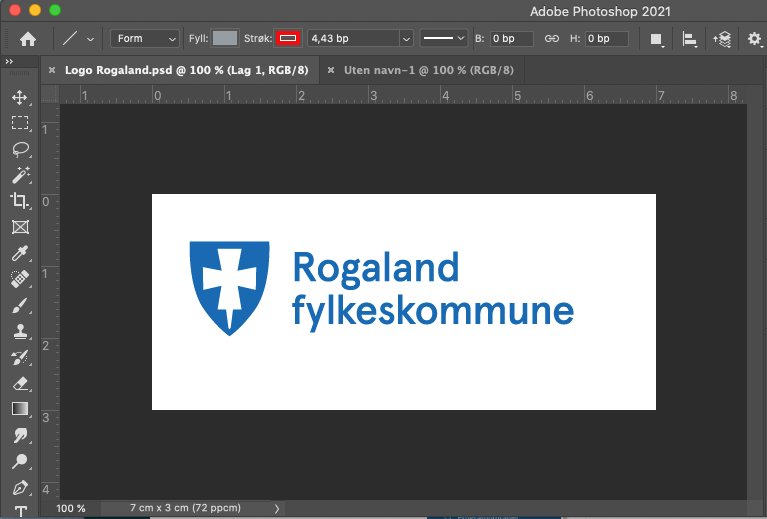Select the Clone Stamp tool

20,332
